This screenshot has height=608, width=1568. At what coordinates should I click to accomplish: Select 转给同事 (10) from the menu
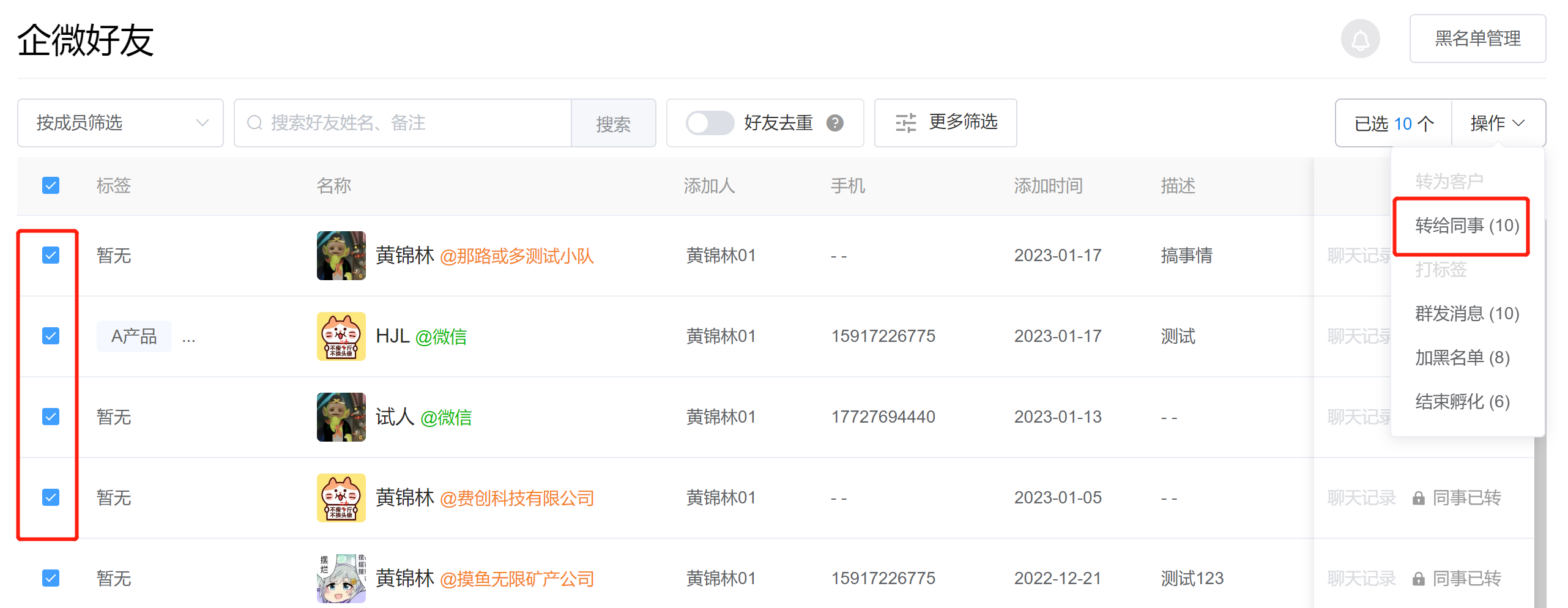(x=1466, y=226)
